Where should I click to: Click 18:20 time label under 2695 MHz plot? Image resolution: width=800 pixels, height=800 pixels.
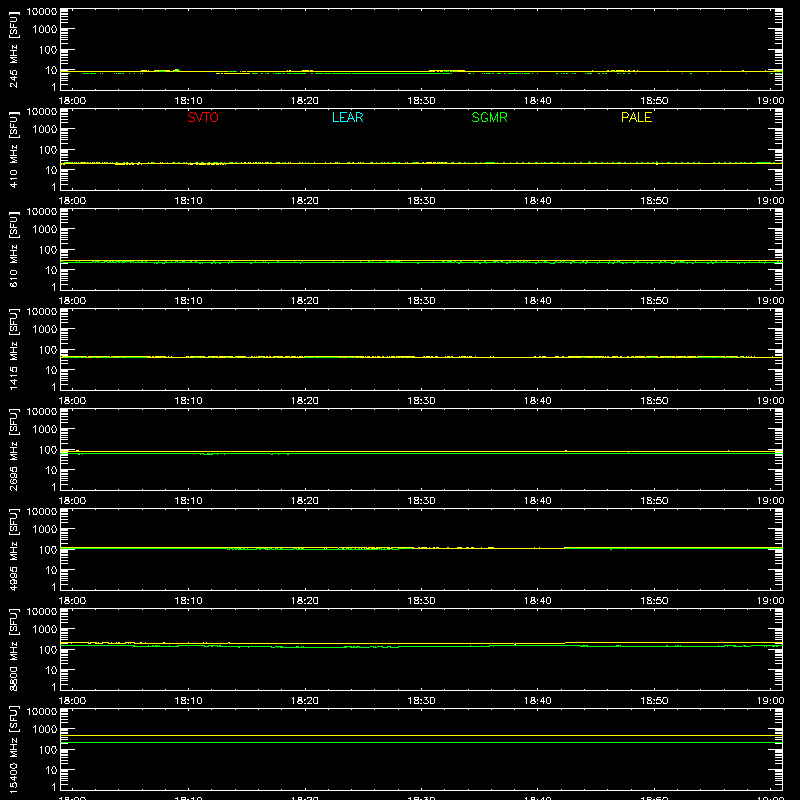coord(305,501)
